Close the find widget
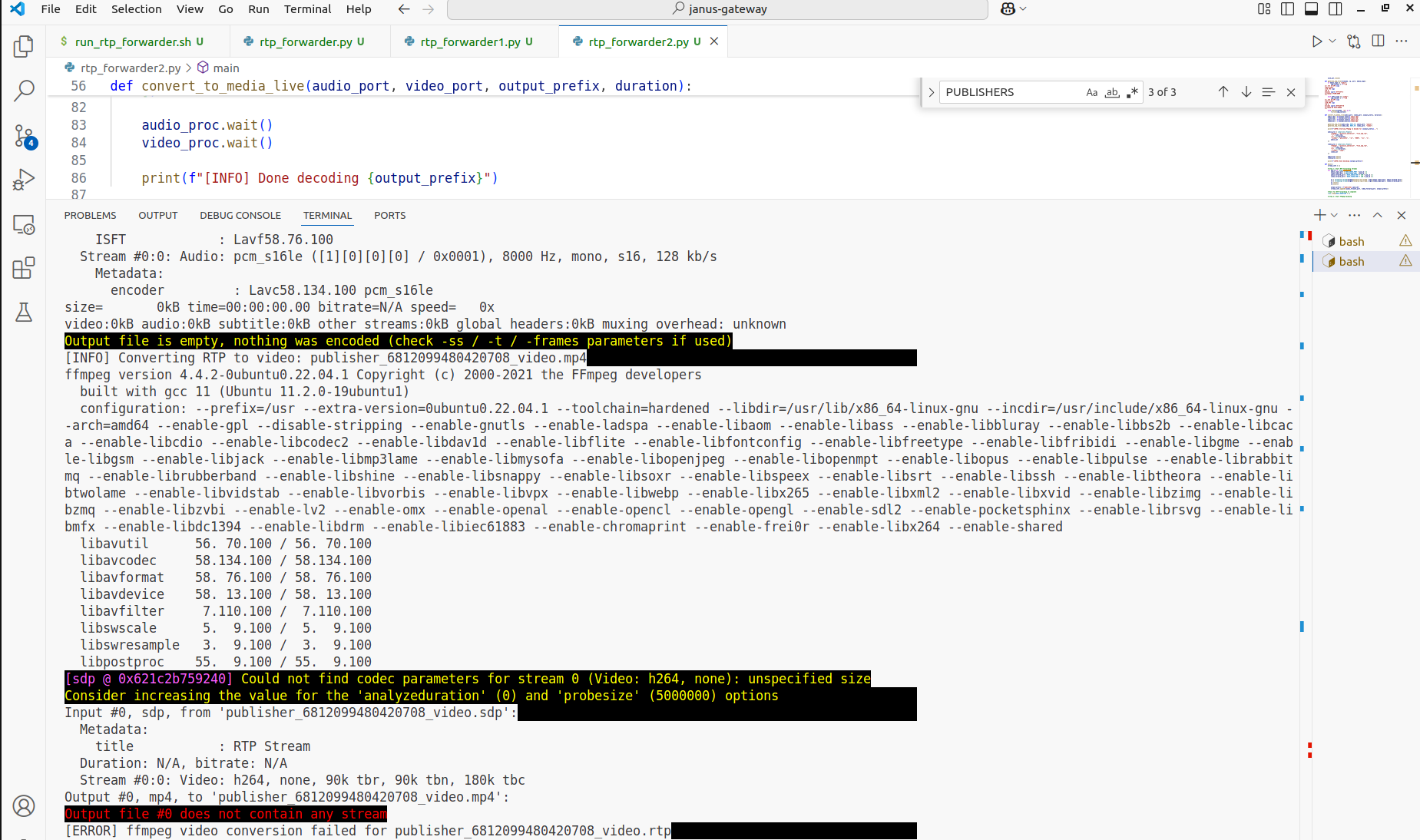The width and height of the screenshot is (1420, 840). click(1291, 92)
